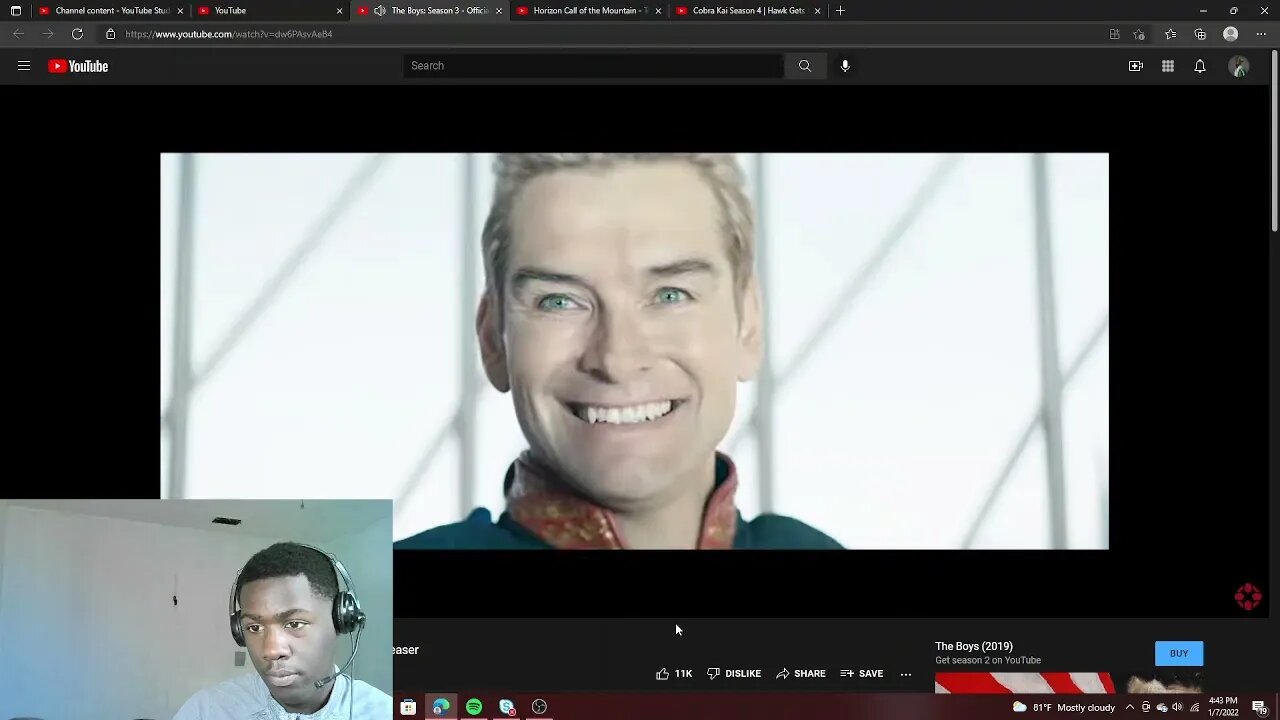Click the DISLIKE button
1280x720 pixels.
734,674
